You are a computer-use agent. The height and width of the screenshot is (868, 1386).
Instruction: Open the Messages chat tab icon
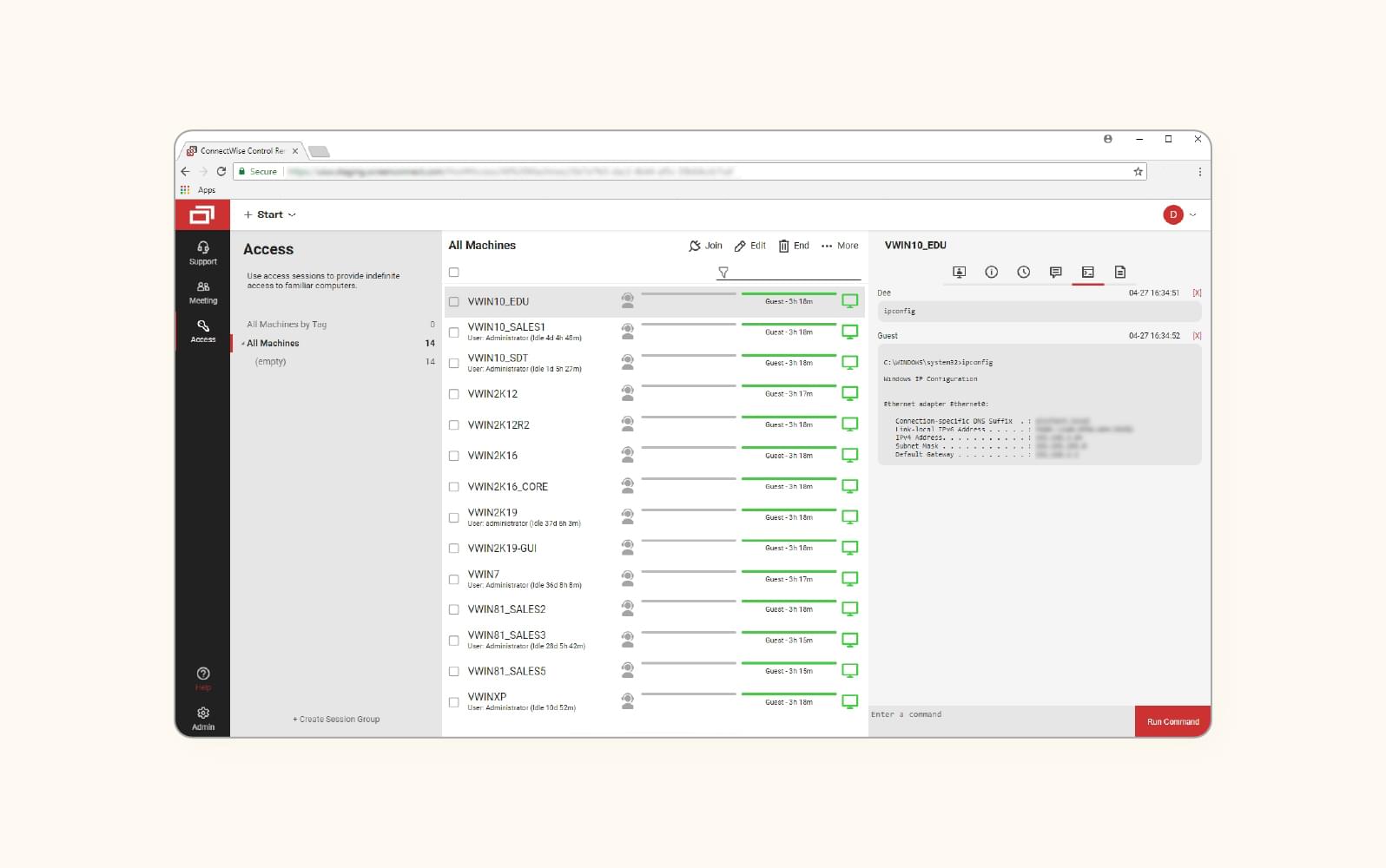coord(1055,273)
